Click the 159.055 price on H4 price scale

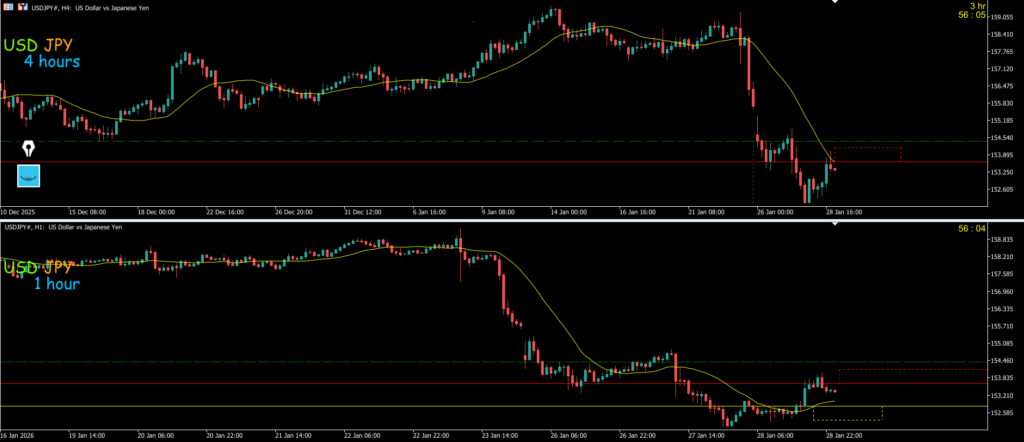pyautogui.click(x=1002, y=17)
